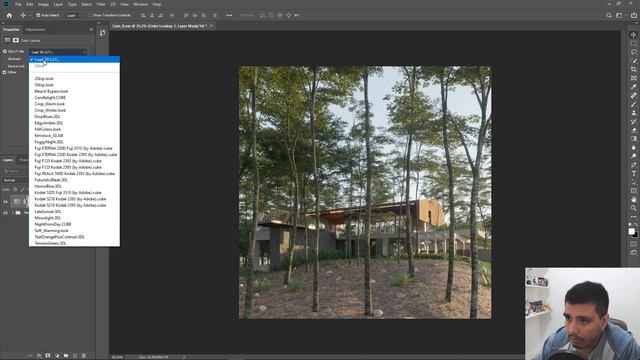
Task: Open the Image menu
Action: (43, 4)
